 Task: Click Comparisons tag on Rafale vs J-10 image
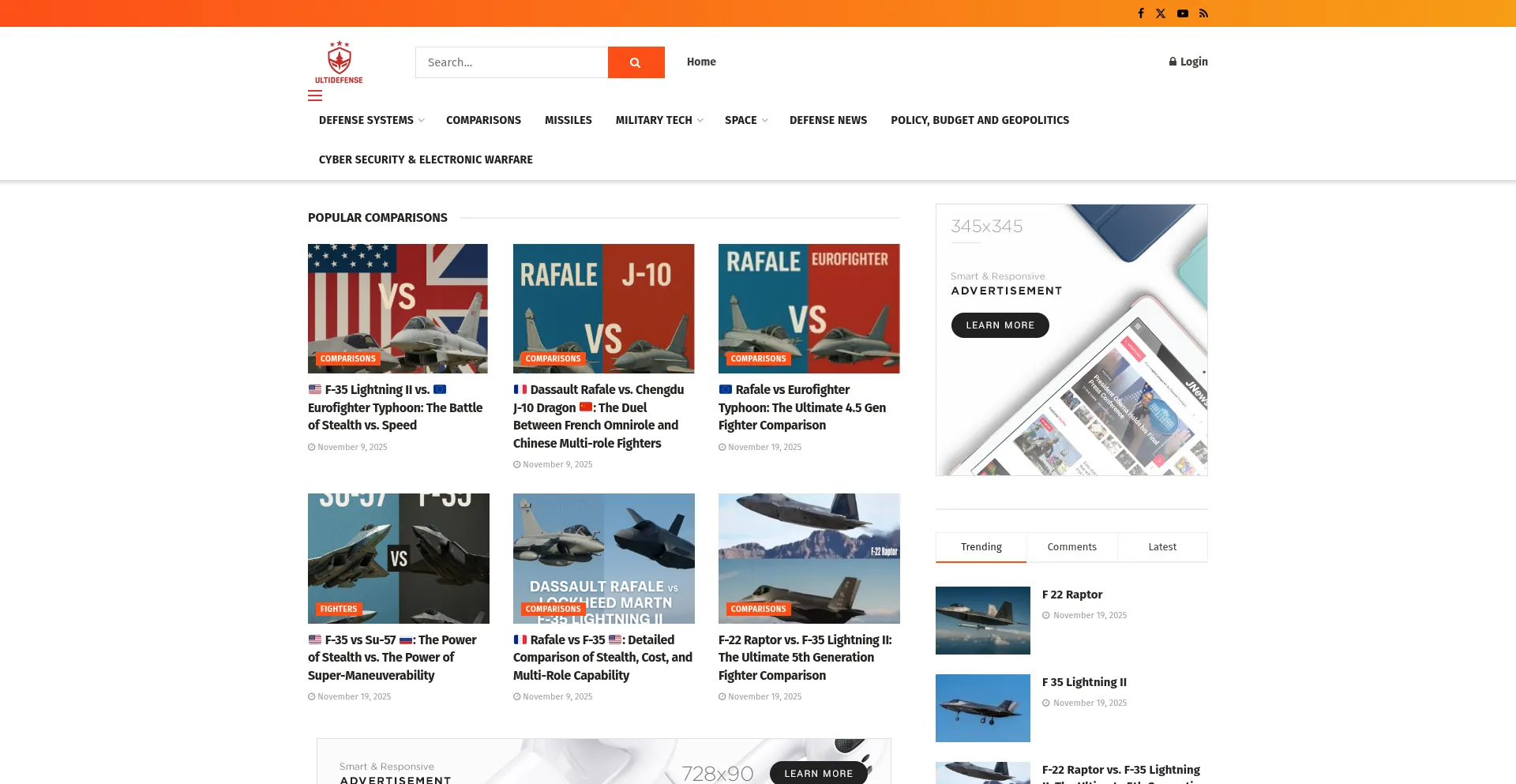(x=553, y=358)
